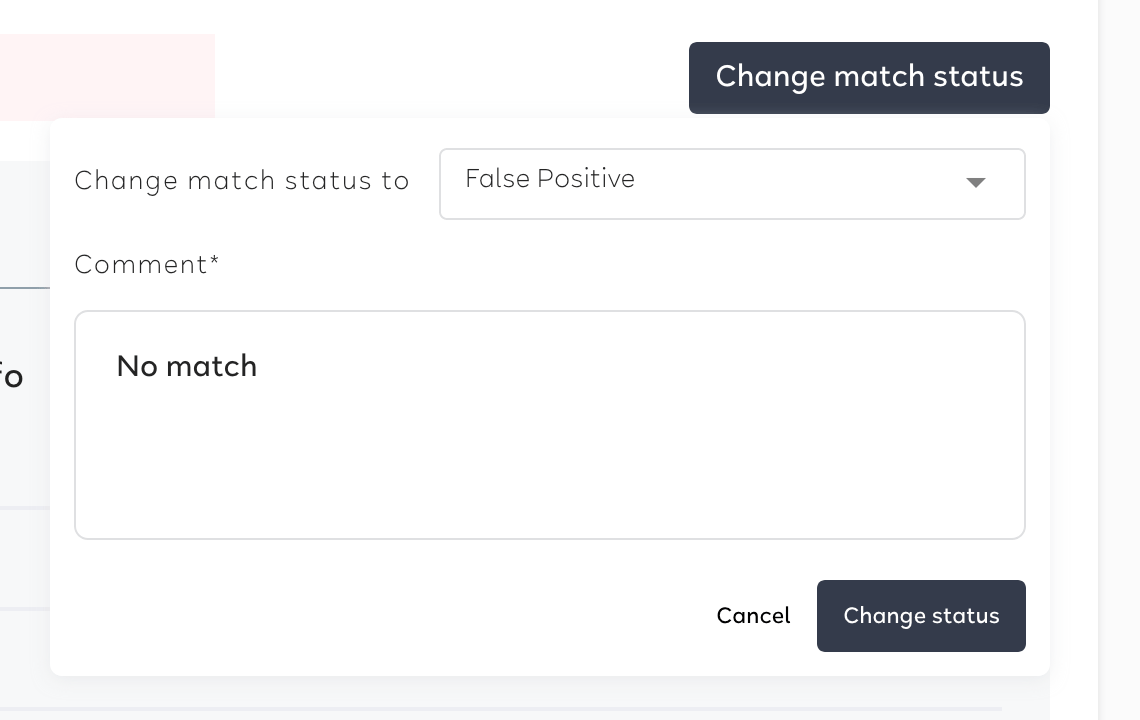Click the pink highlighted banner behind popup

(x=108, y=76)
